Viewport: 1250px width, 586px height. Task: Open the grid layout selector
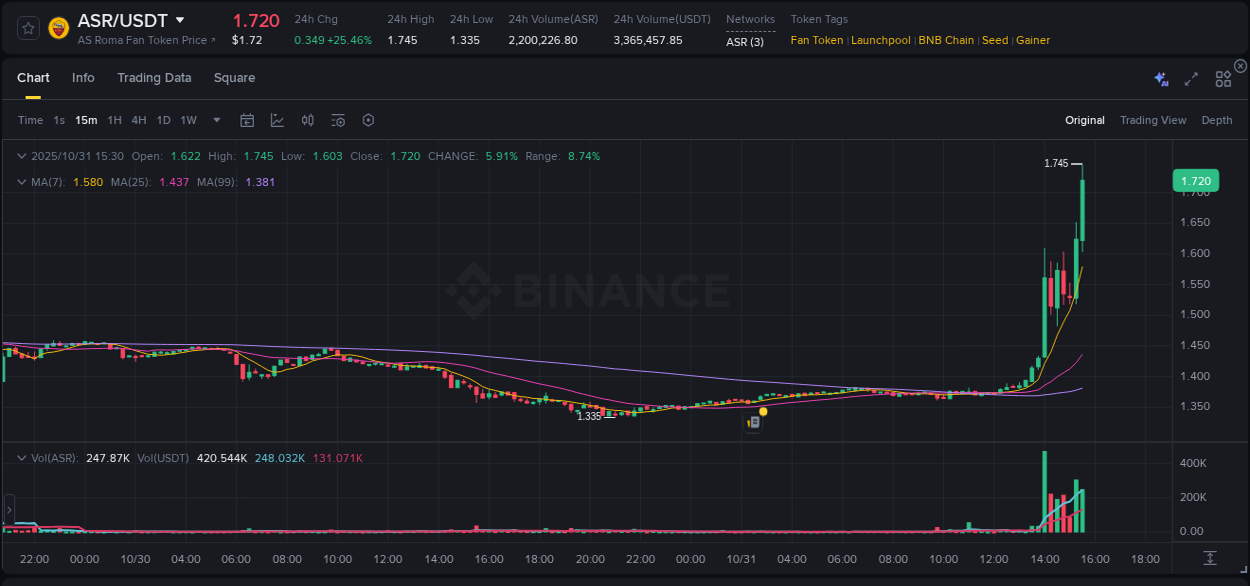(1222, 78)
